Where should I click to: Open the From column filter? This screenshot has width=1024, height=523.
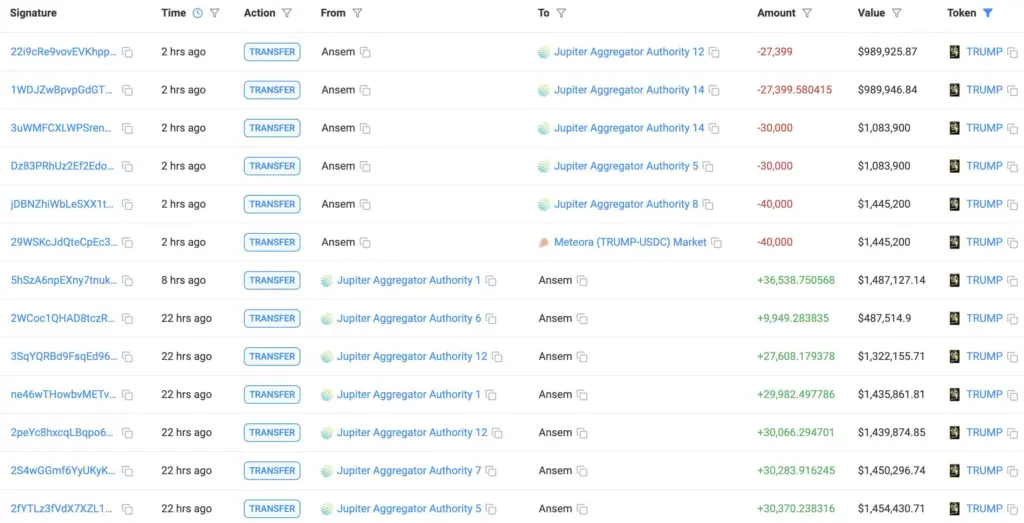(357, 13)
